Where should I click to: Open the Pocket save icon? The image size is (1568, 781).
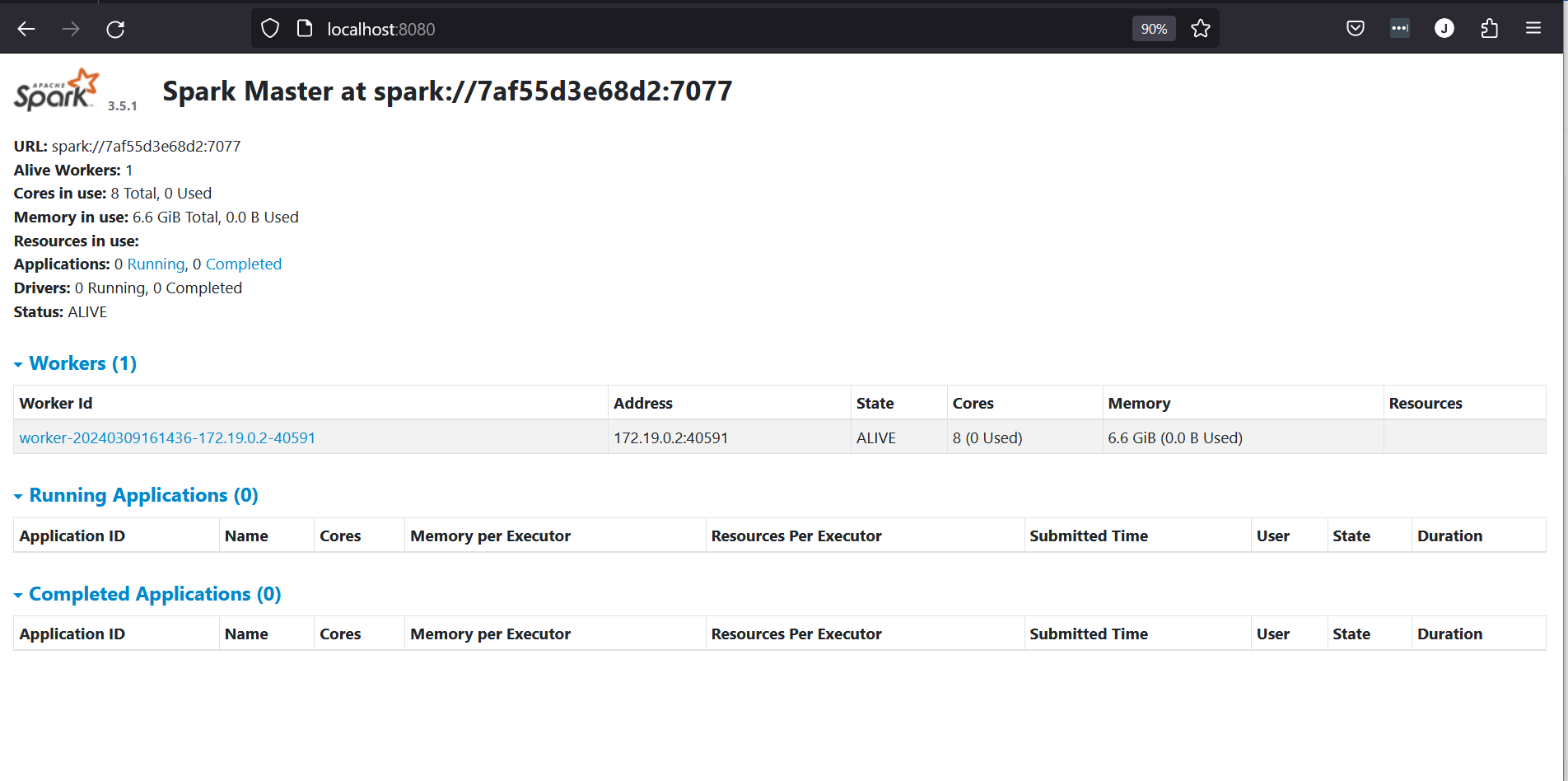click(x=1356, y=29)
